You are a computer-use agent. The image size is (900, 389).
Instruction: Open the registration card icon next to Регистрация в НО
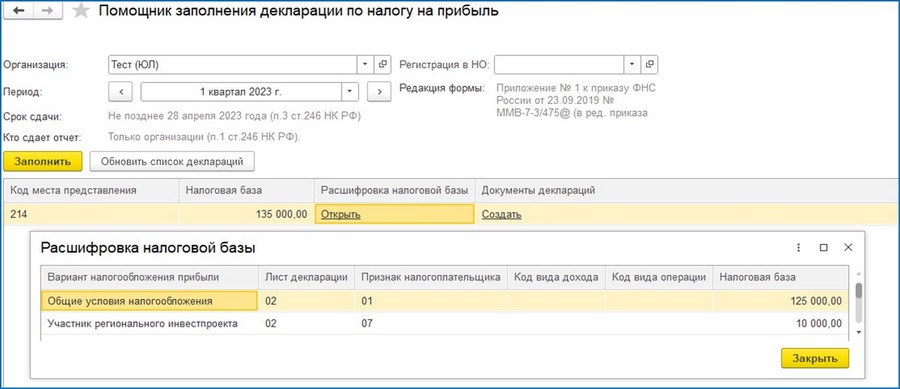(x=650, y=65)
